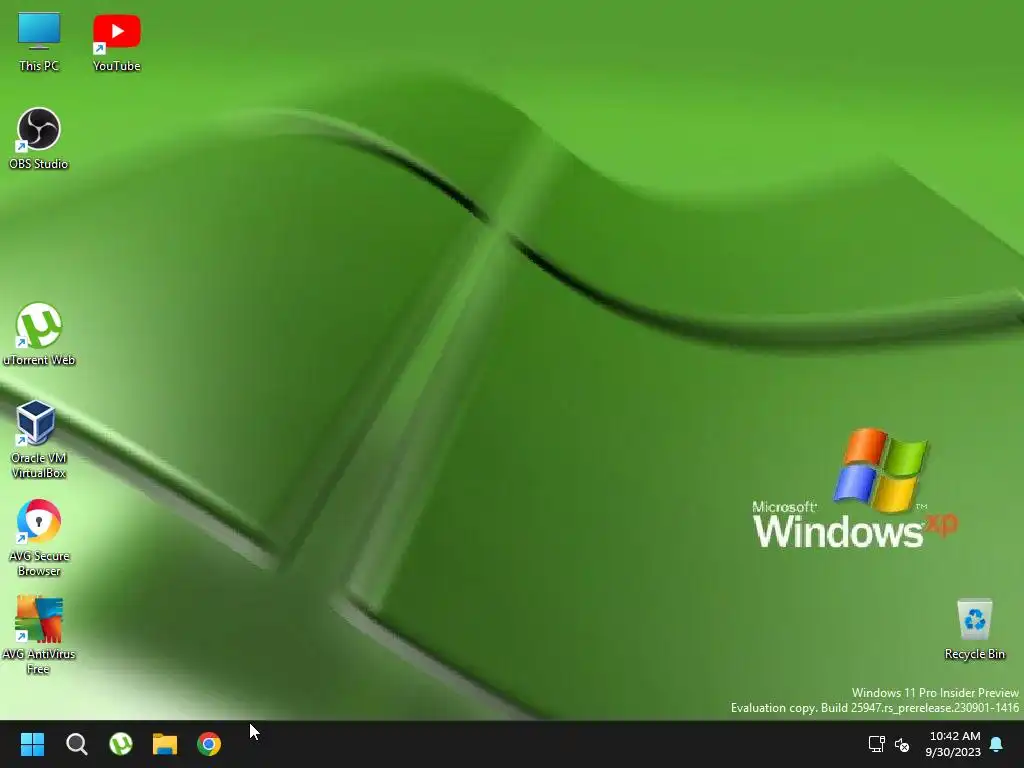Select the Recycle Bin icon
Viewport: 1024px width, 768px height.
974,629
